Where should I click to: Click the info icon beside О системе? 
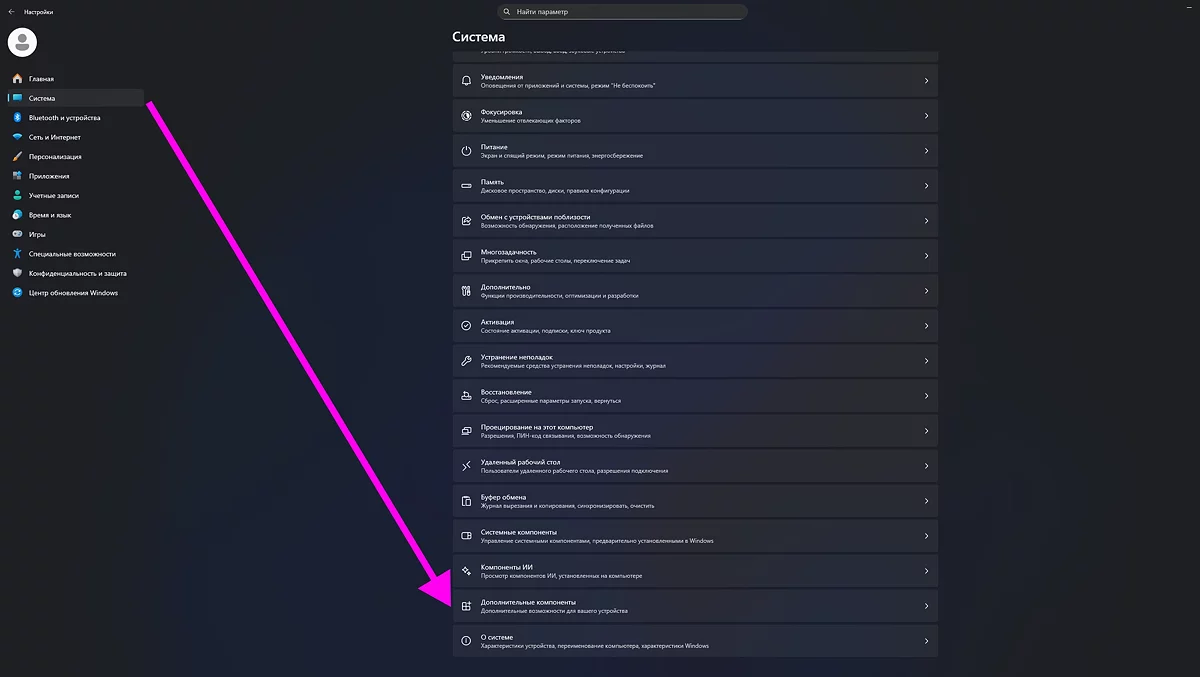466,641
